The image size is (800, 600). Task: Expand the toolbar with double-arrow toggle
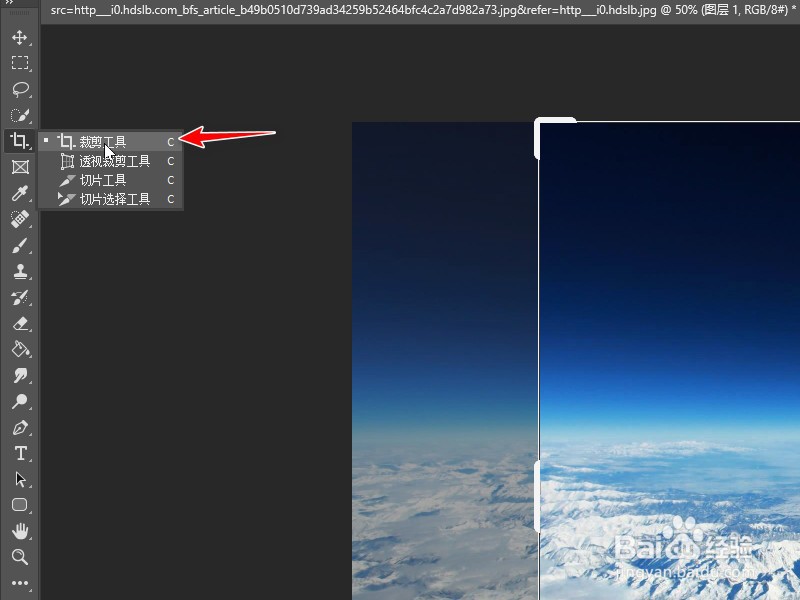[x=9, y=3]
